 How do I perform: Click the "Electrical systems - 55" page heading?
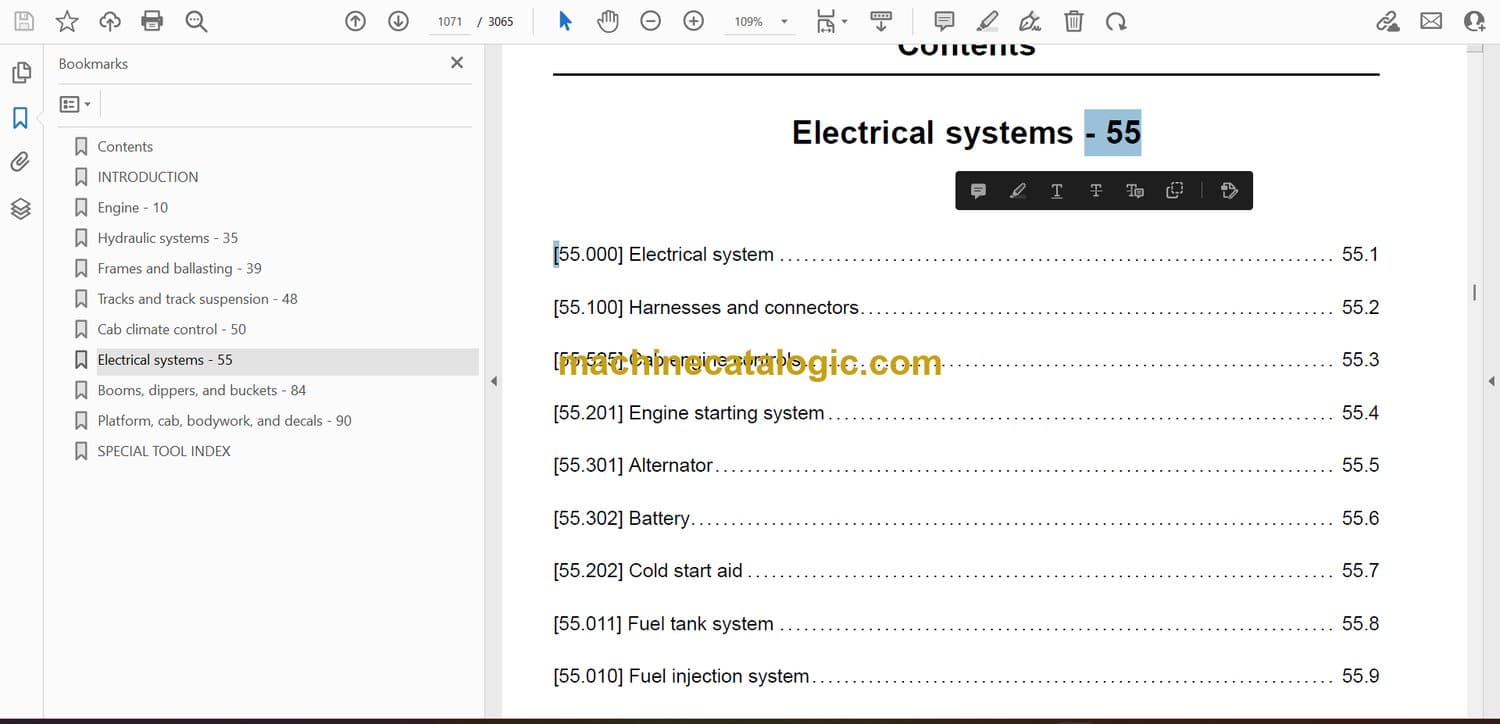click(x=966, y=133)
